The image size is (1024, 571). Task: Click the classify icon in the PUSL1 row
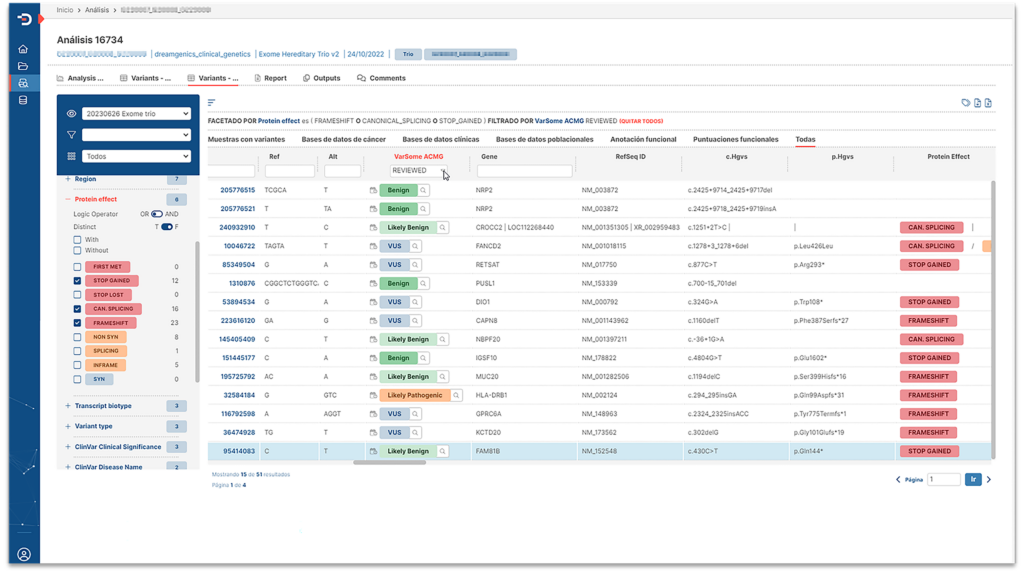[373, 284]
